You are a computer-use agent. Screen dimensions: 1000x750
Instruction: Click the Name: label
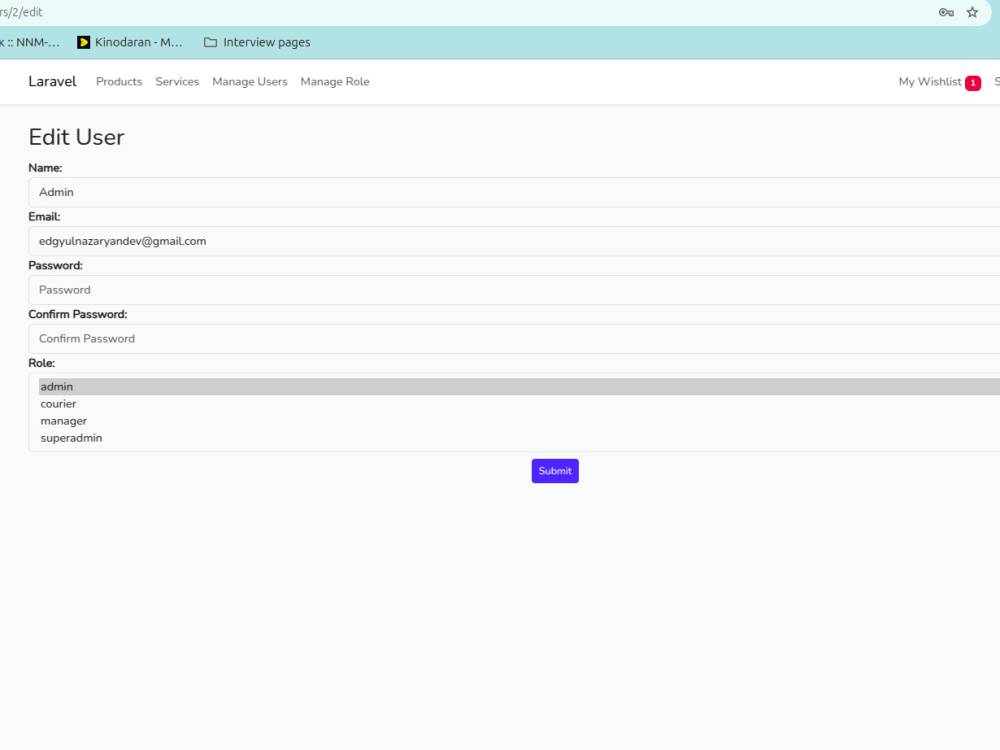(45, 168)
